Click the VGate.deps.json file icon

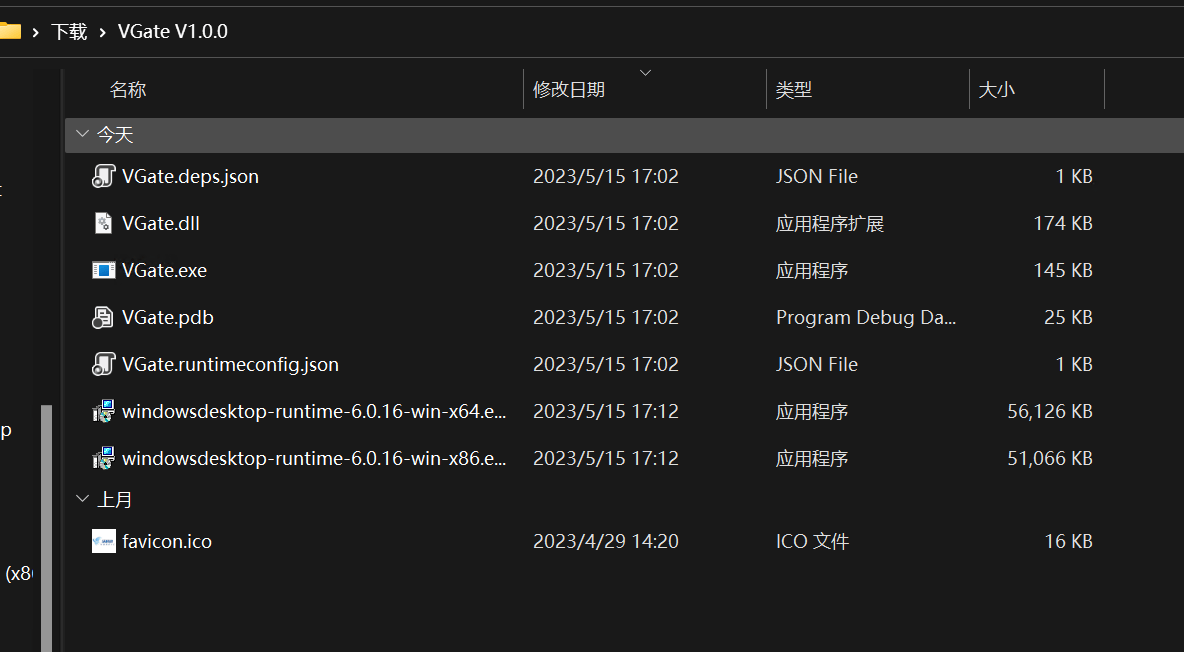(x=103, y=176)
